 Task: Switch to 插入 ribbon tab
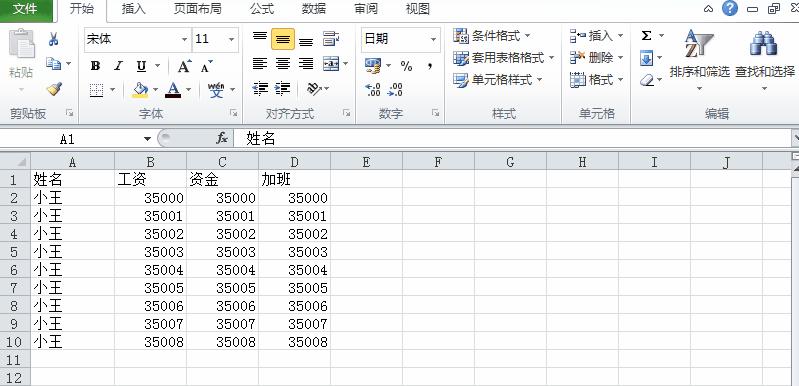(x=134, y=9)
